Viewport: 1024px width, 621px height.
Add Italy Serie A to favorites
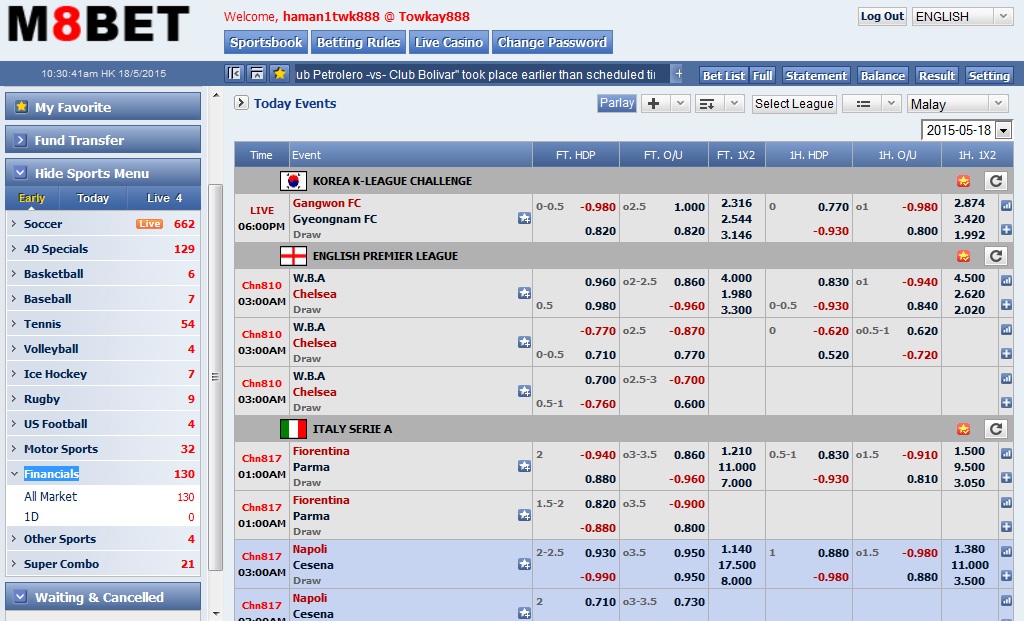point(963,429)
